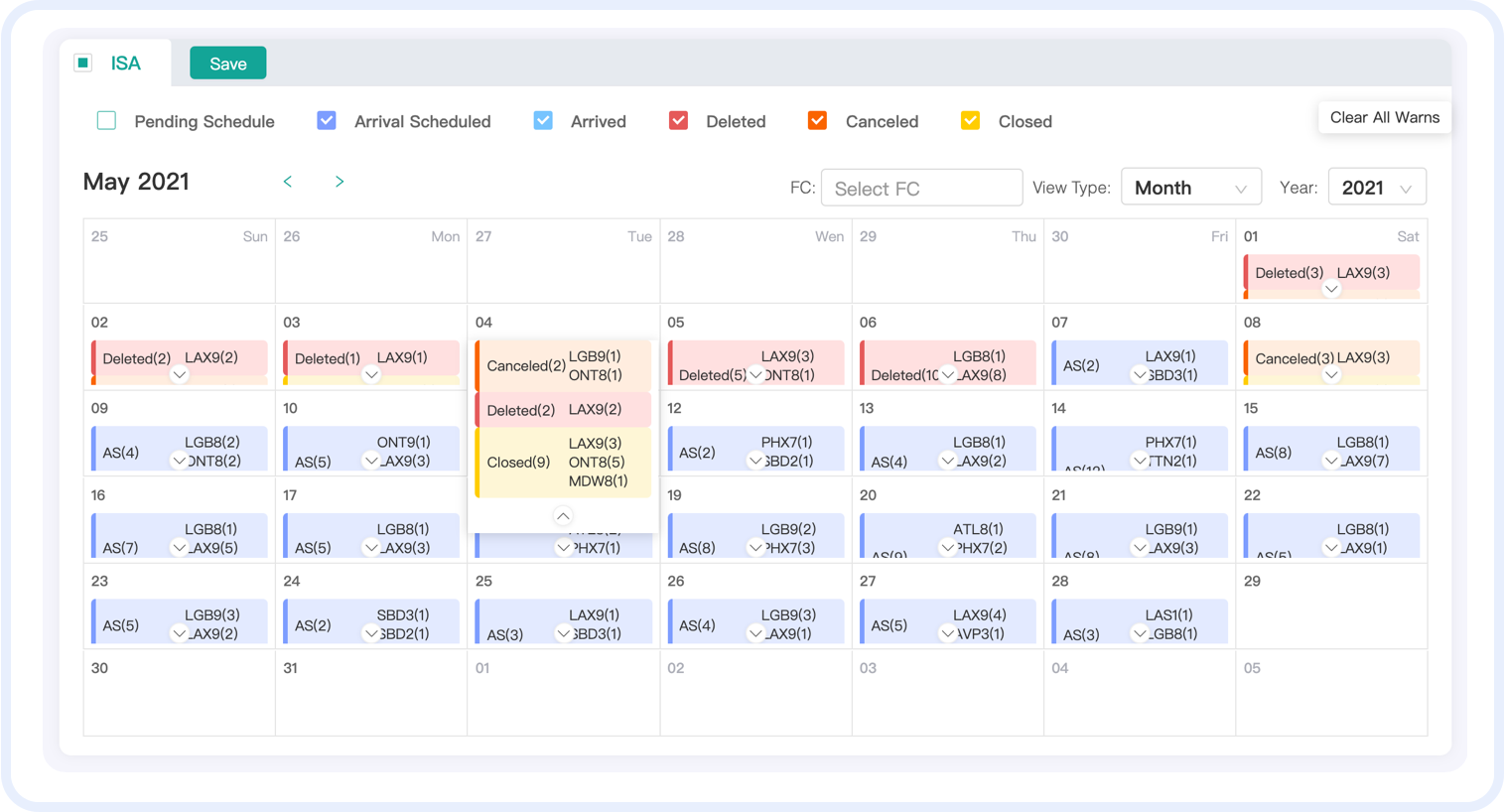Enable the Pending Schedule checkbox
This screenshot has width=1505, height=812.
click(107, 121)
